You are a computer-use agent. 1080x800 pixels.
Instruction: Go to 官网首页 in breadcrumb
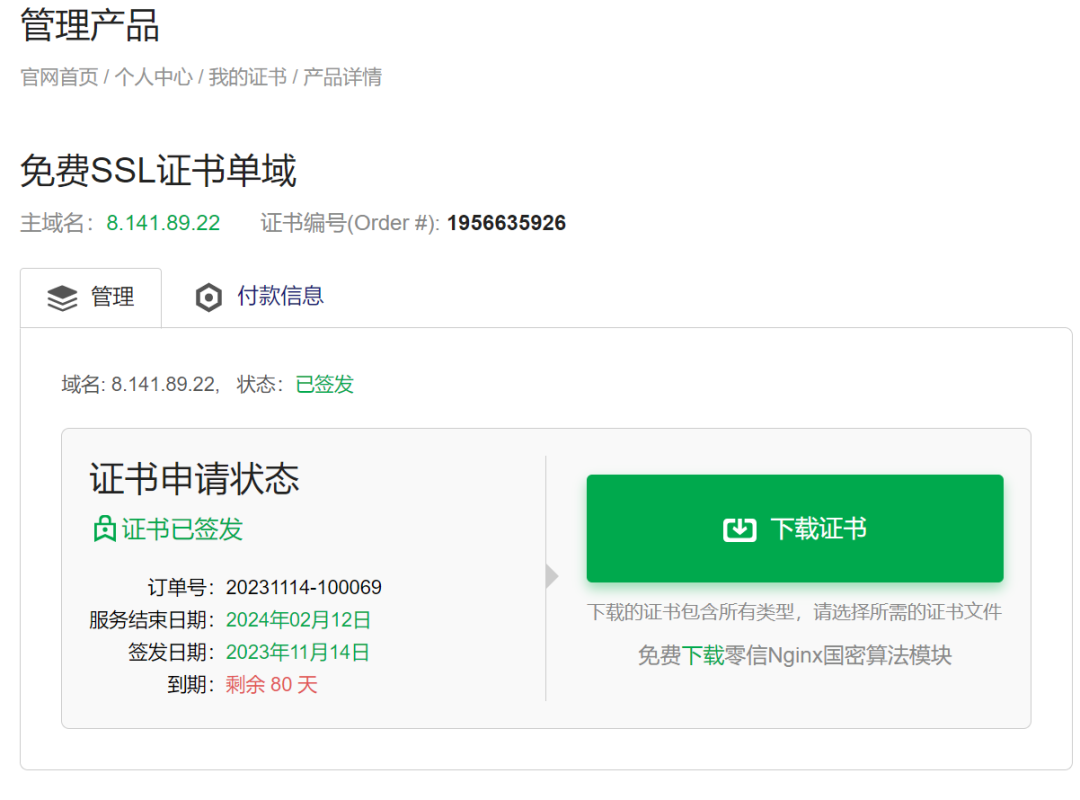pos(59,77)
